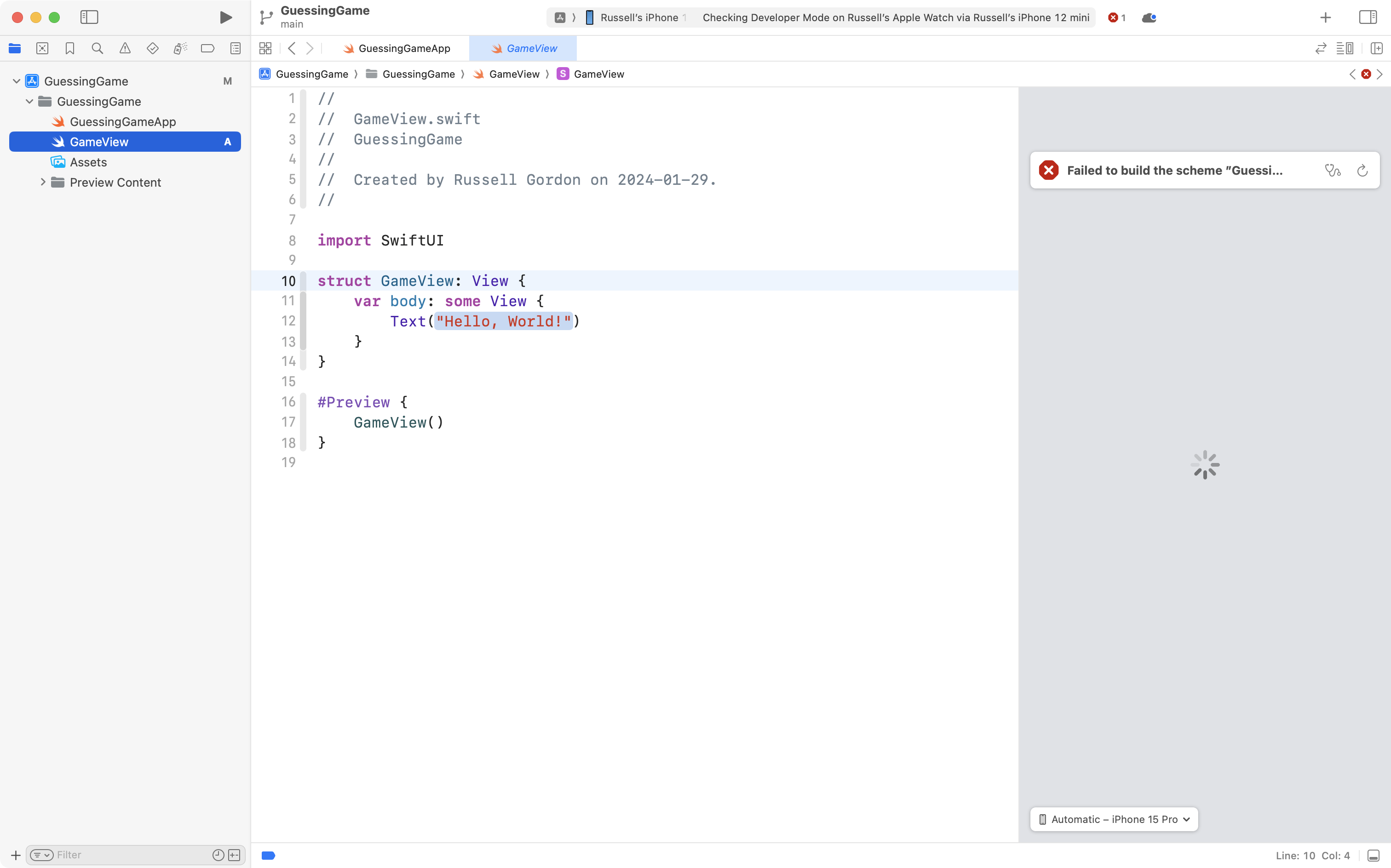The width and height of the screenshot is (1391, 868).
Task: Open the Automatic iPhone 15 Pro dropdown
Action: point(1114,819)
